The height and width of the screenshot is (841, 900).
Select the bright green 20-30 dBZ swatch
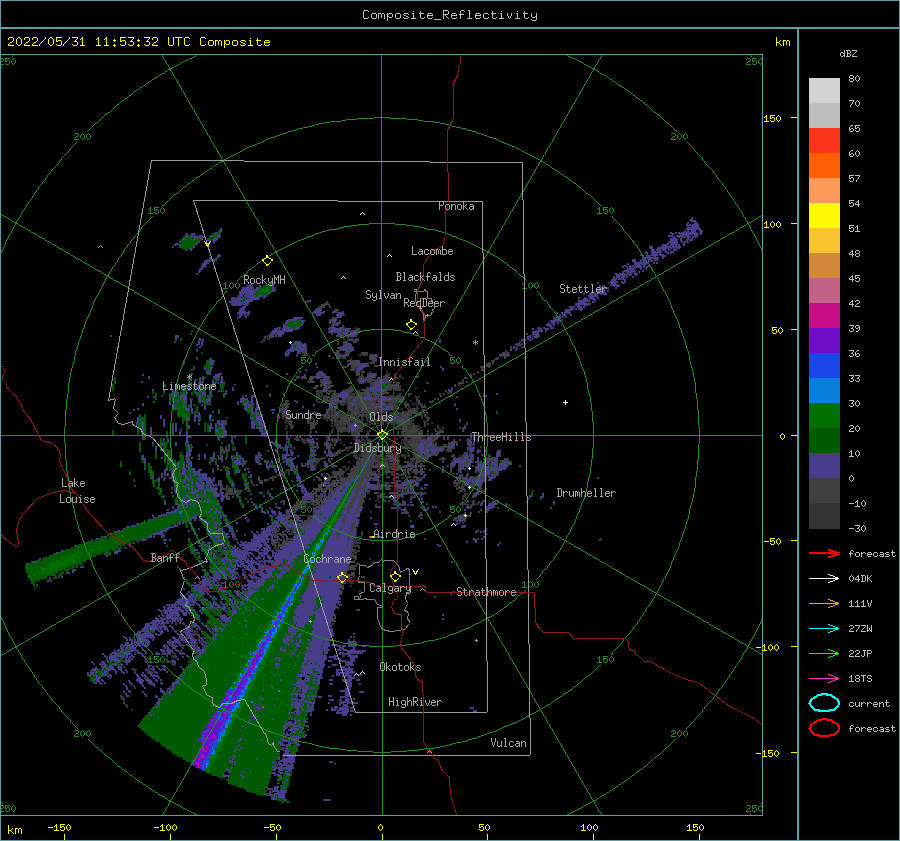pyautogui.click(x=824, y=416)
